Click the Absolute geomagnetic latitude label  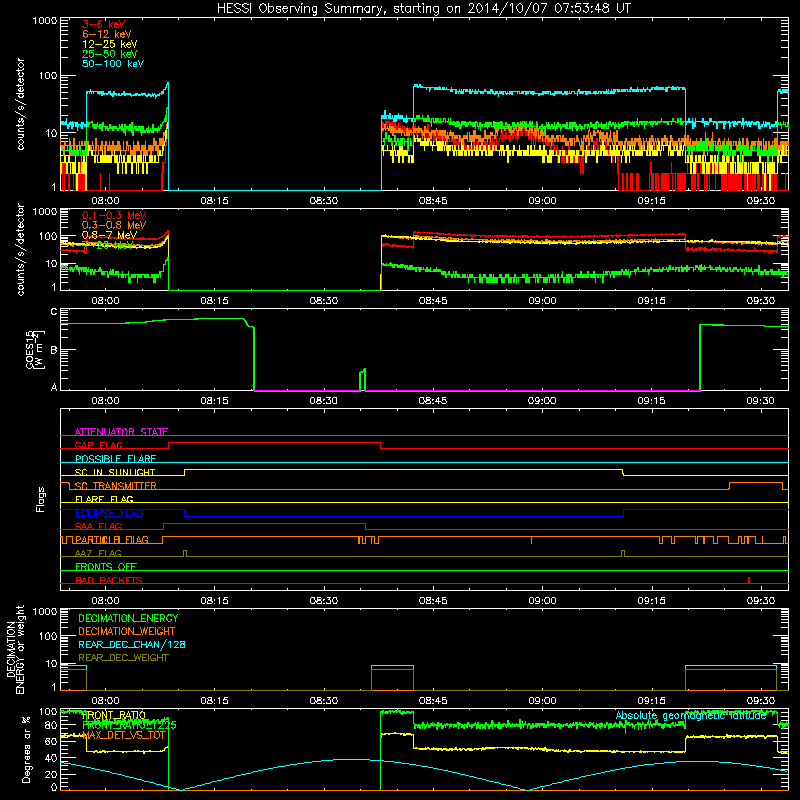point(691,715)
